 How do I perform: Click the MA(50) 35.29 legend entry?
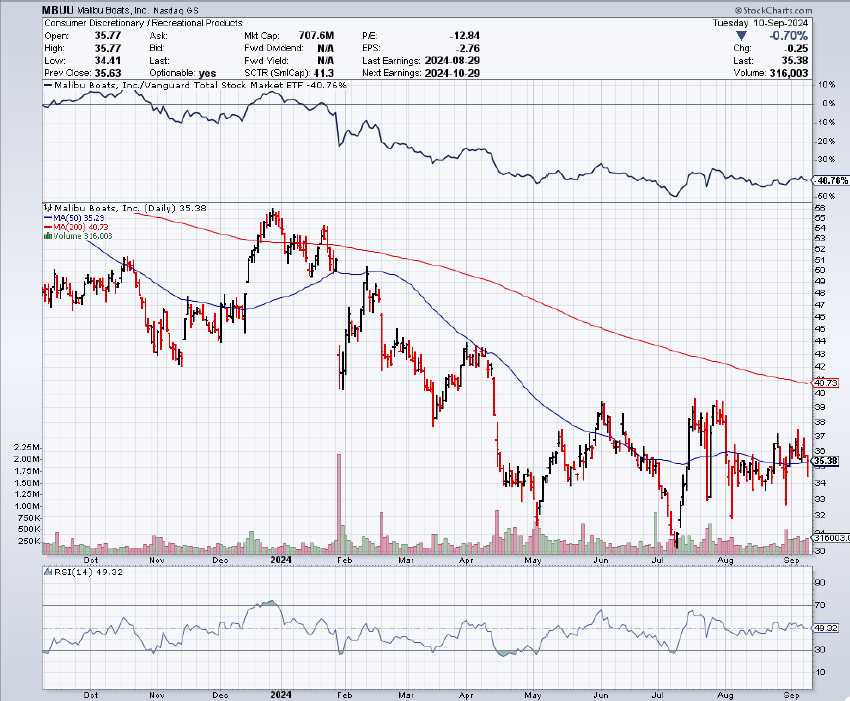[74, 217]
